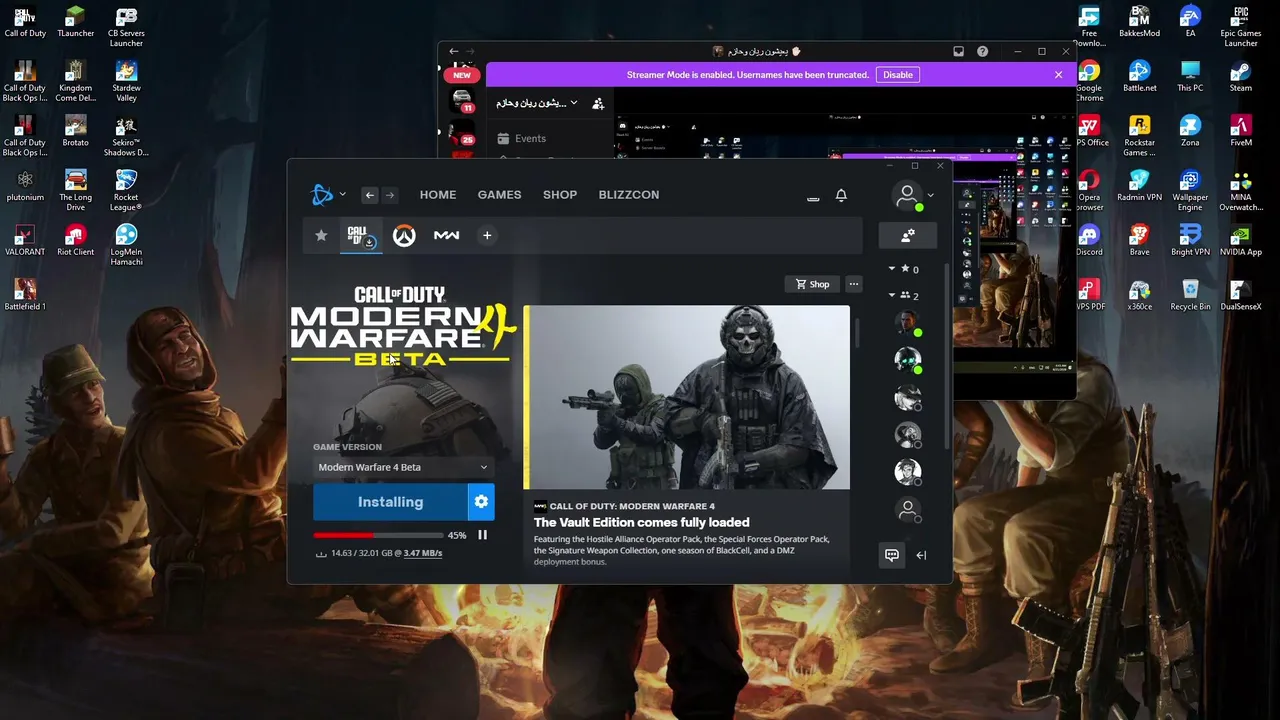The height and width of the screenshot is (720, 1280).
Task: Collapse the friends sidebar arrow
Action: (x=921, y=555)
